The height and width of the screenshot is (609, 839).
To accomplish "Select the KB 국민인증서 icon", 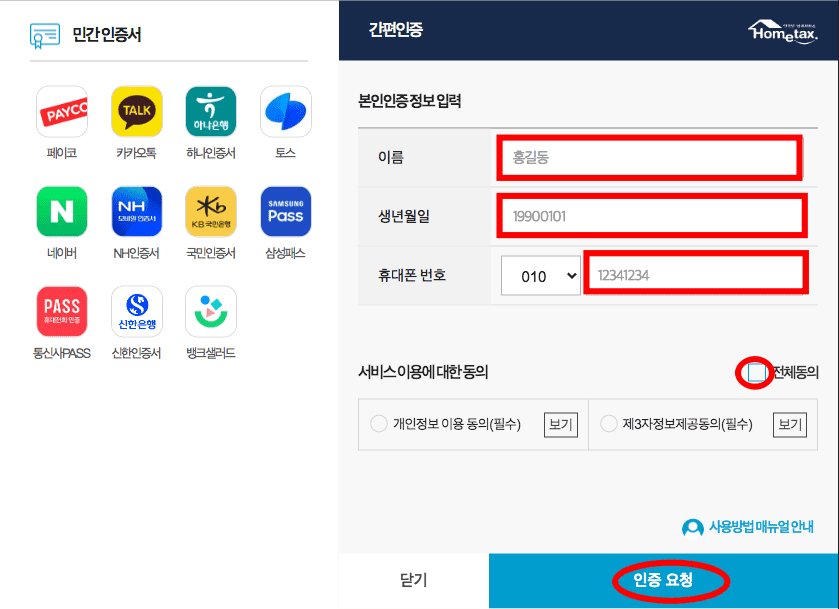I will 211,211.
